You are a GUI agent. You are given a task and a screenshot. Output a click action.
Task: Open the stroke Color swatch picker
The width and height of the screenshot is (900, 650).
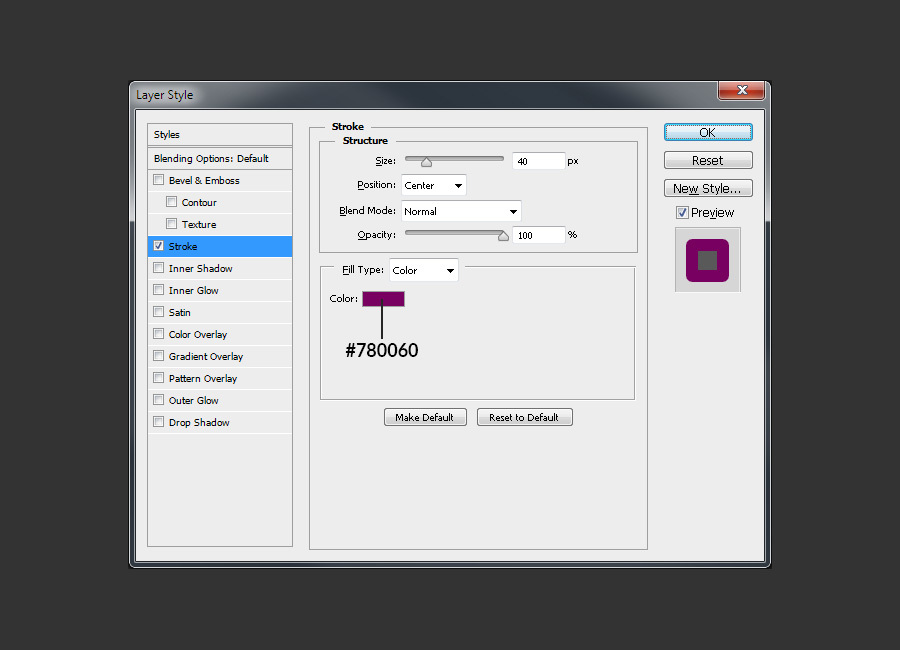click(x=384, y=298)
